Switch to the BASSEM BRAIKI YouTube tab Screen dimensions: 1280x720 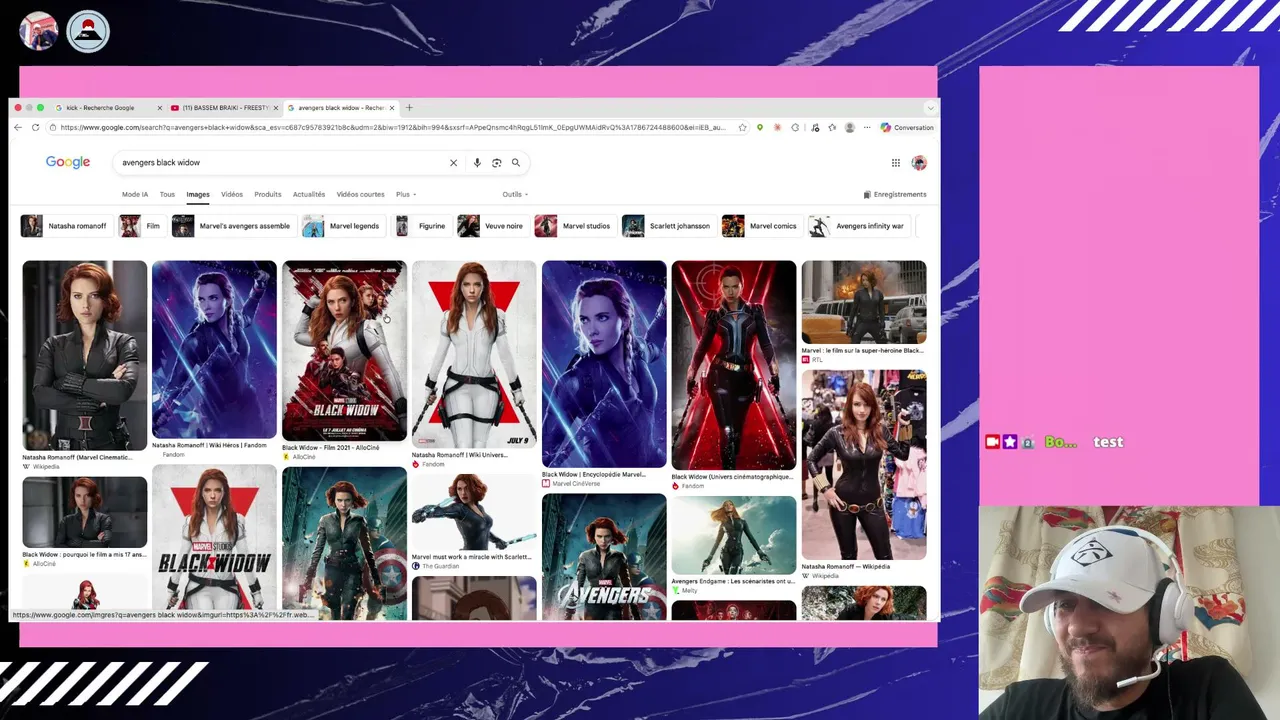[x=224, y=108]
